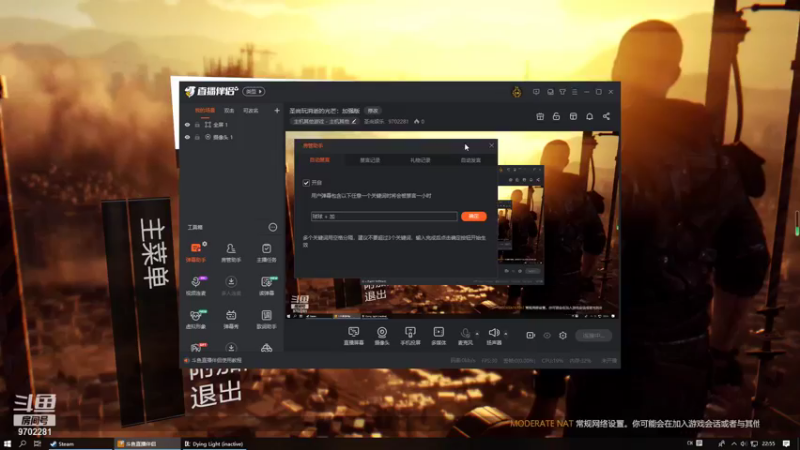Viewport: 800px width, 450px height.
Task: Open the last bottom-row toolbox tool
Action: tap(266, 347)
